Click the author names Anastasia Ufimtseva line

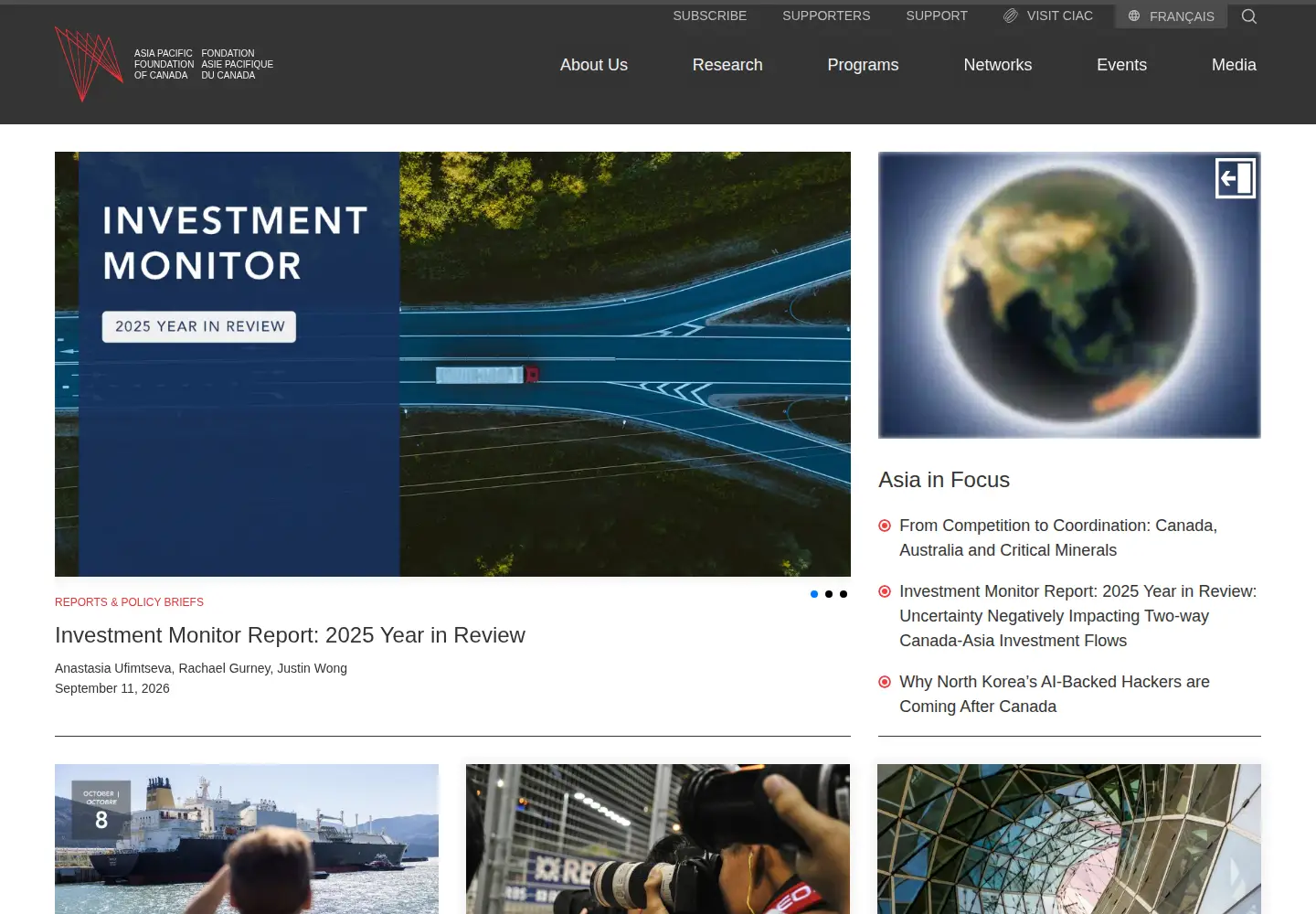[x=201, y=668]
